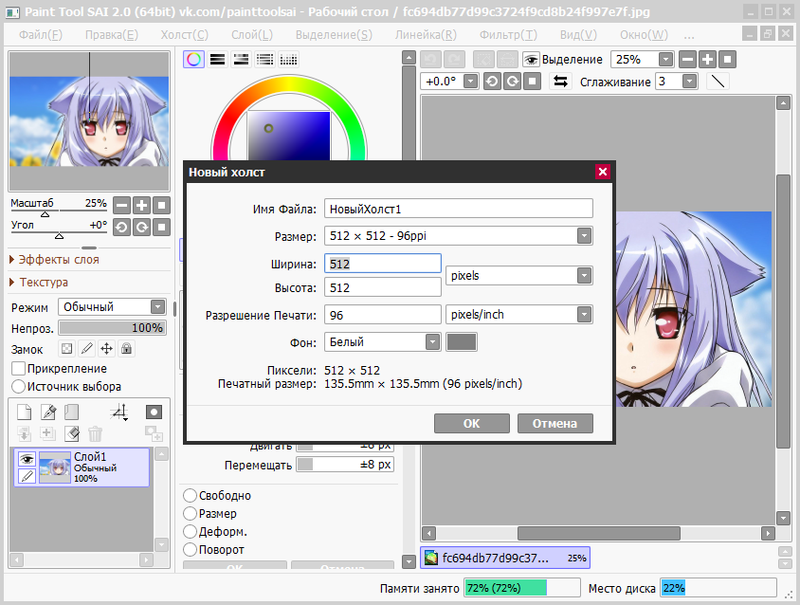Click the new layer folder icon
Image resolution: width=800 pixels, height=605 pixels.
(x=71, y=412)
